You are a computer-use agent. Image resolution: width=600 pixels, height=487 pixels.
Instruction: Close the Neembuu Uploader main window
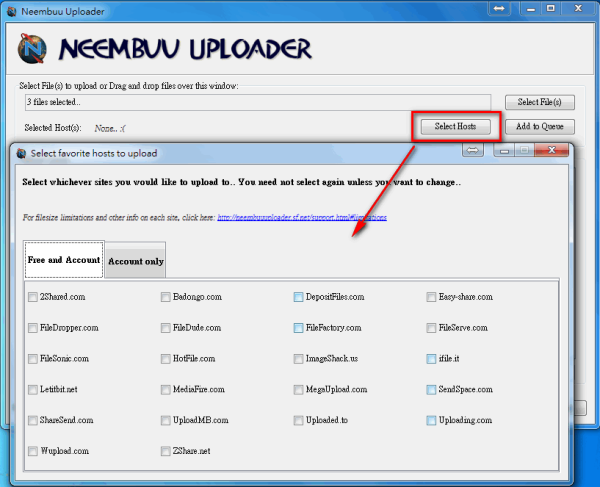pyautogui.click(x=578, y=8)
